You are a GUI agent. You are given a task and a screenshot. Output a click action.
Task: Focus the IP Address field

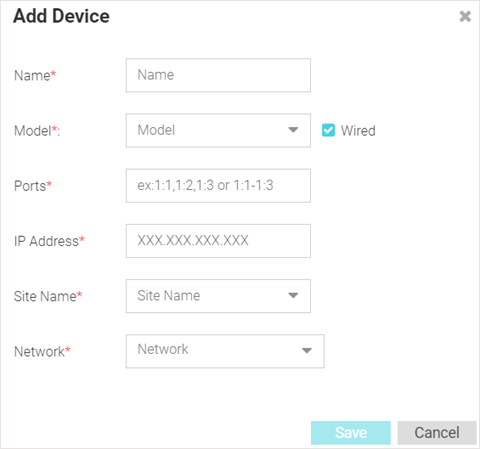[x=218, y=241]
